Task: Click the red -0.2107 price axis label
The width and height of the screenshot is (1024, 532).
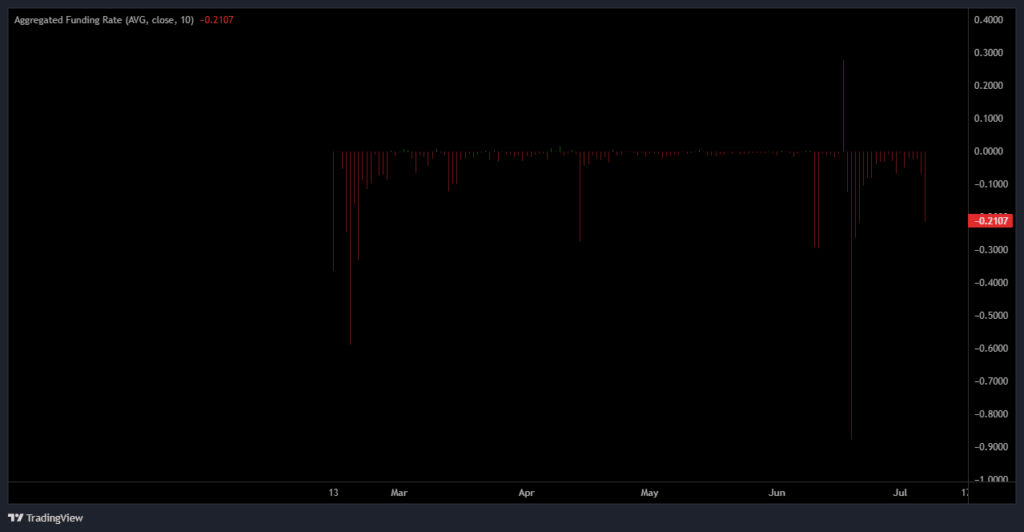Action: (x=990, y=221)
